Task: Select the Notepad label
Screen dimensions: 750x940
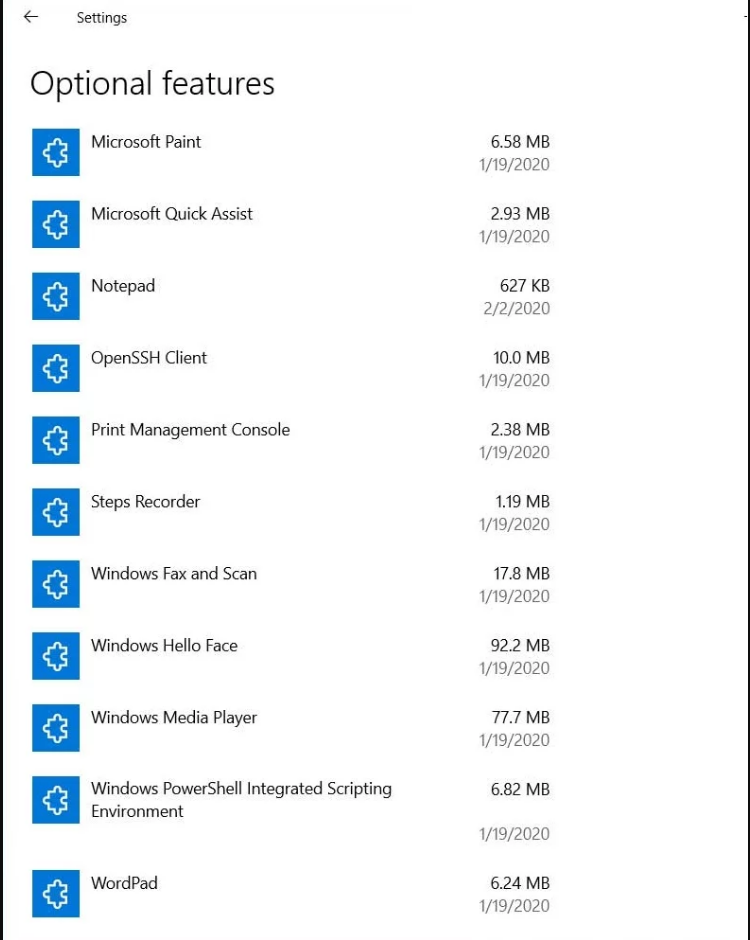Action: coord(123,286)
